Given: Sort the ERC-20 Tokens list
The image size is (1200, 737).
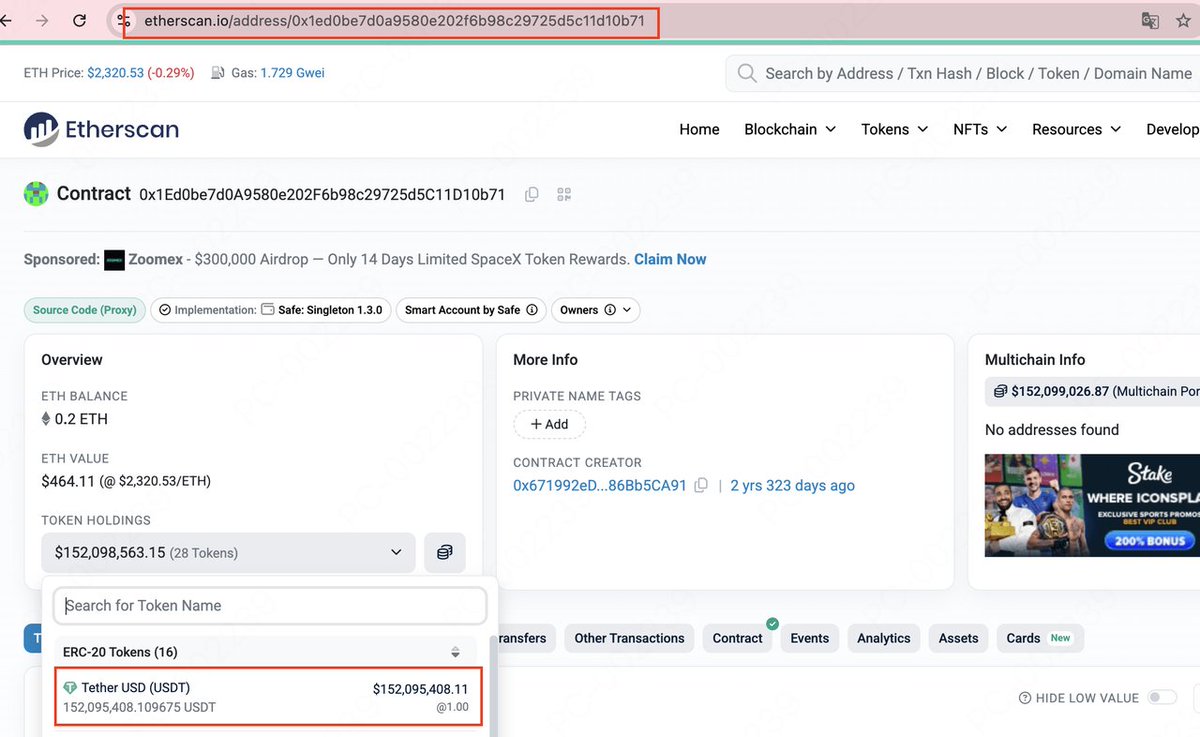Looking at the screenshot, I should [x=456, y=652].
